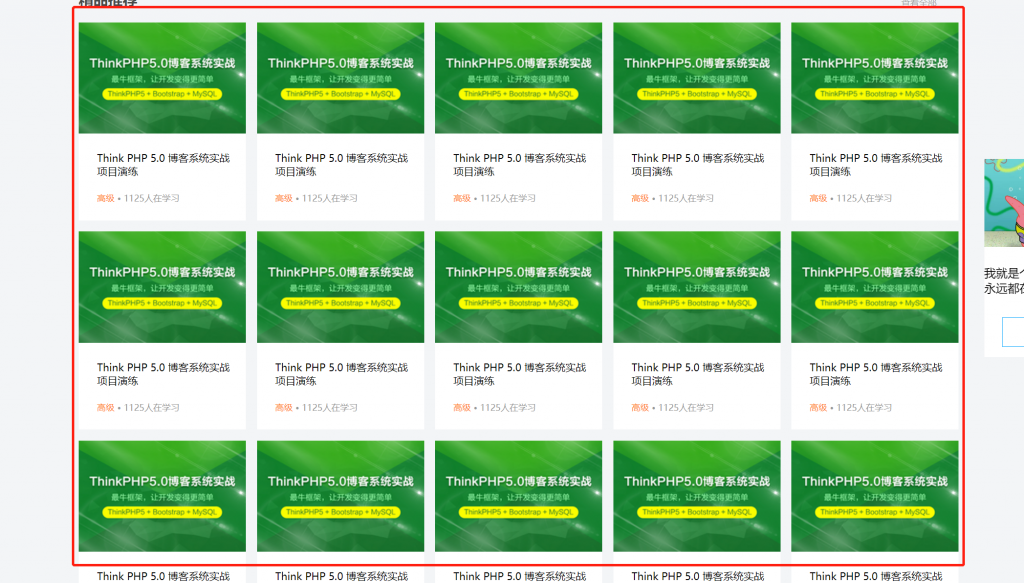
Task: Click the outlined button in the sidebar card
Action: click(x=1013, y=332)
